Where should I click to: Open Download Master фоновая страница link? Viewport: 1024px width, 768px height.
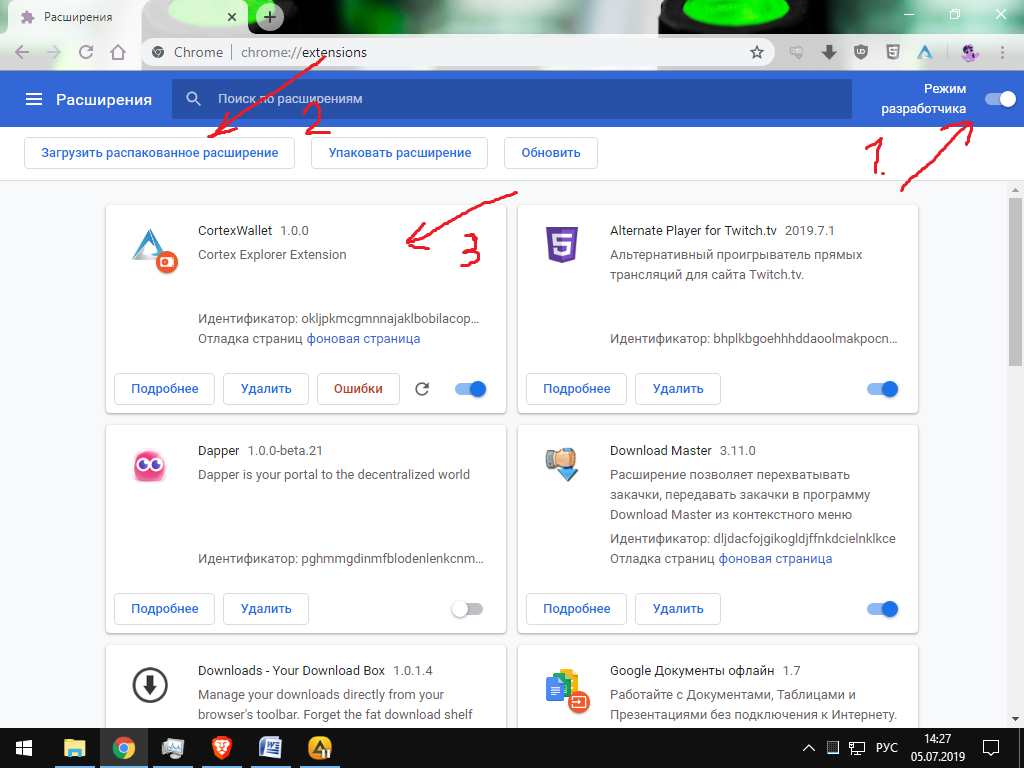[775, 559]
